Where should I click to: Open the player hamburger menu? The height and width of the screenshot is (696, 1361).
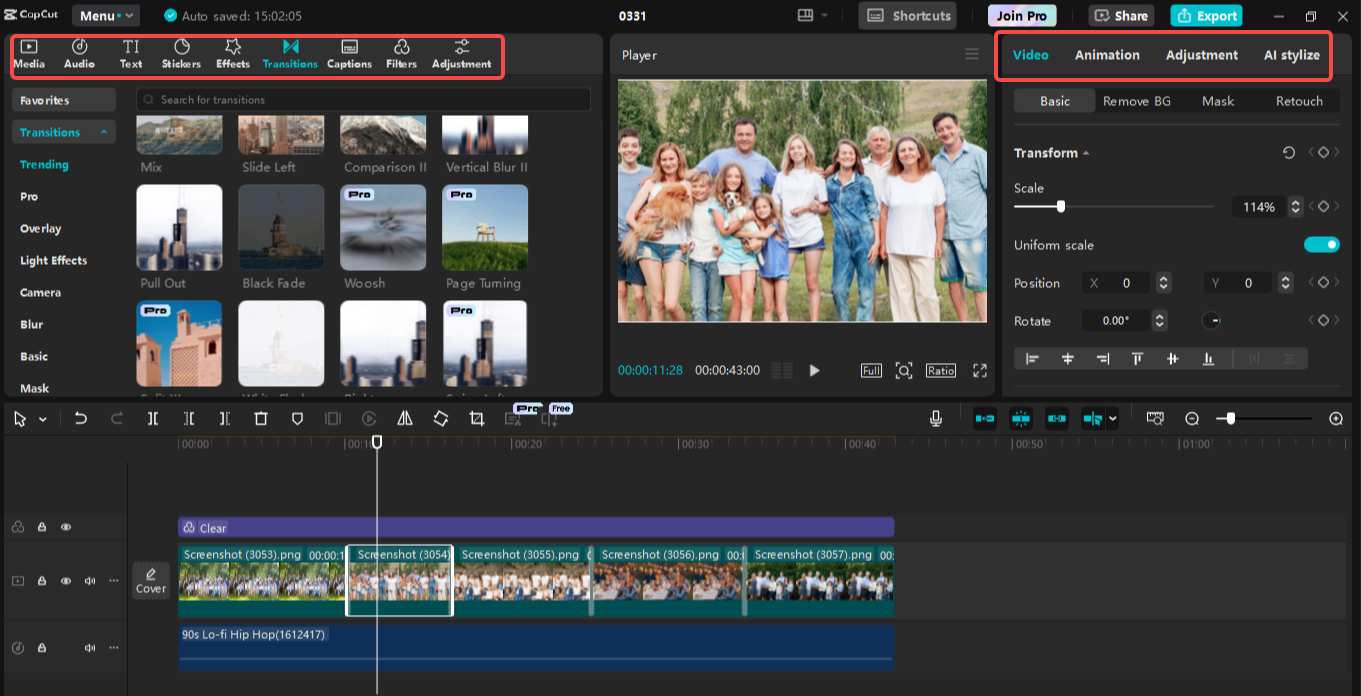[972, 55]
